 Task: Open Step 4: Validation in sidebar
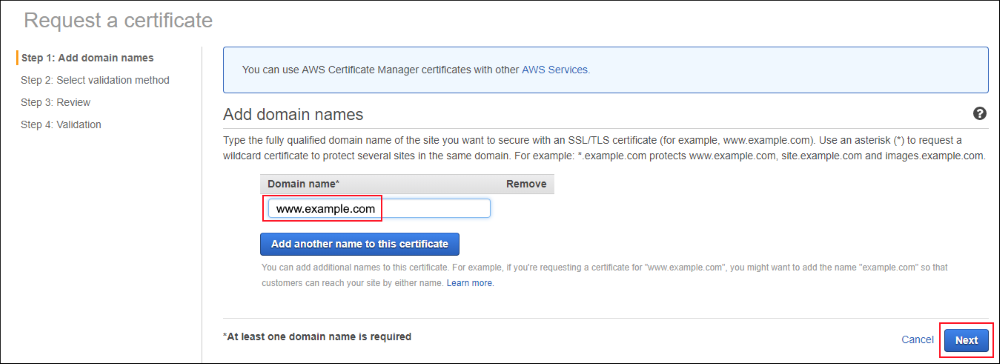click(61, 124)
